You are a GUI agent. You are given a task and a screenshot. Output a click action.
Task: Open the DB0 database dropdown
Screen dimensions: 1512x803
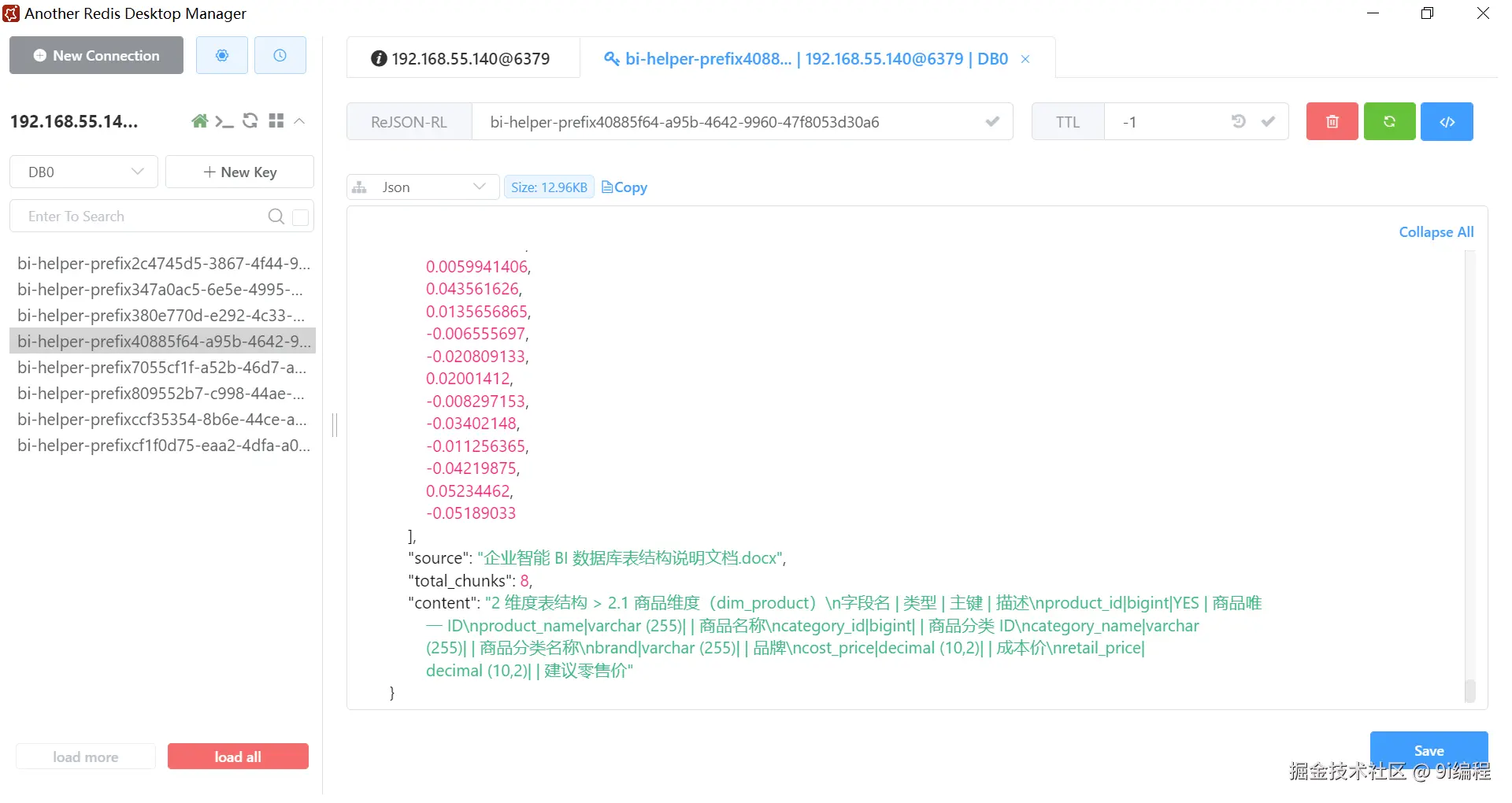click(83, 172)
